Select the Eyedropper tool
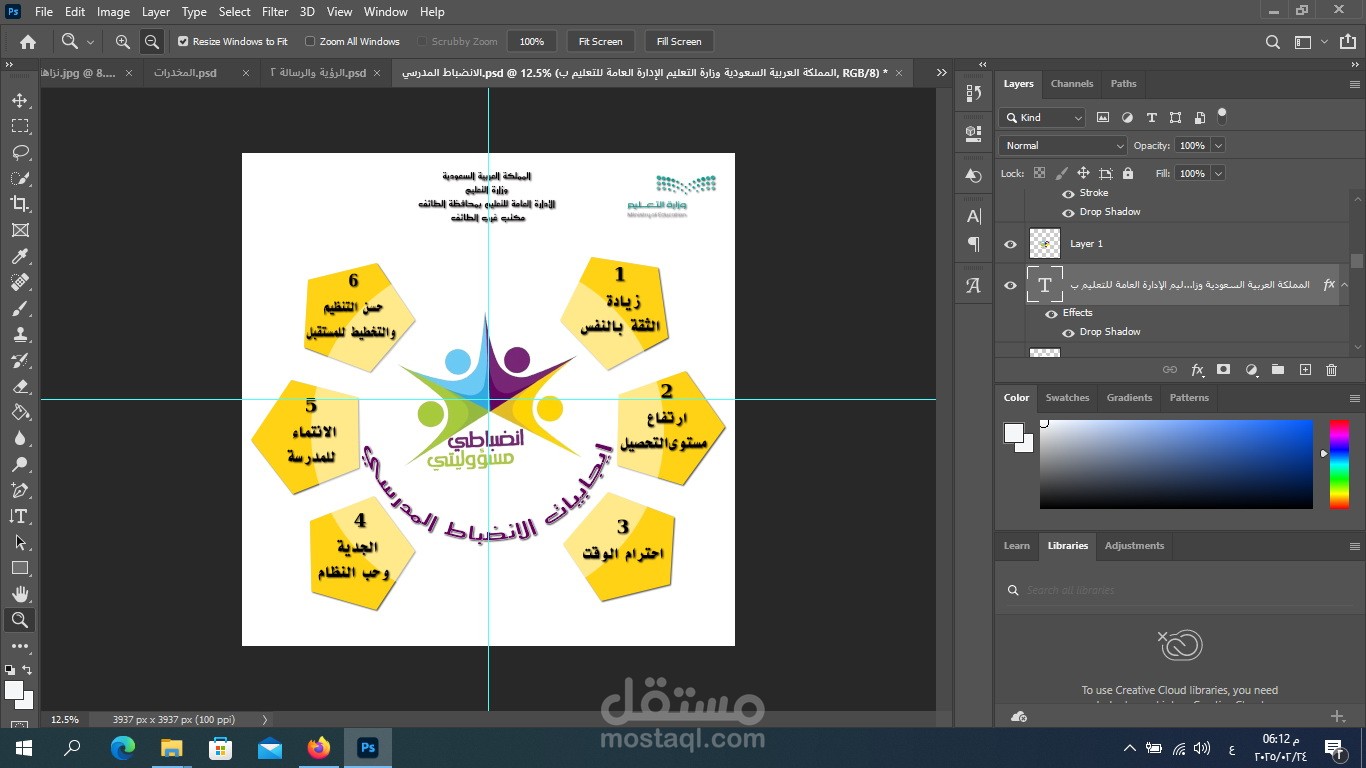The image size is (1366, 768). coord(20,257)
